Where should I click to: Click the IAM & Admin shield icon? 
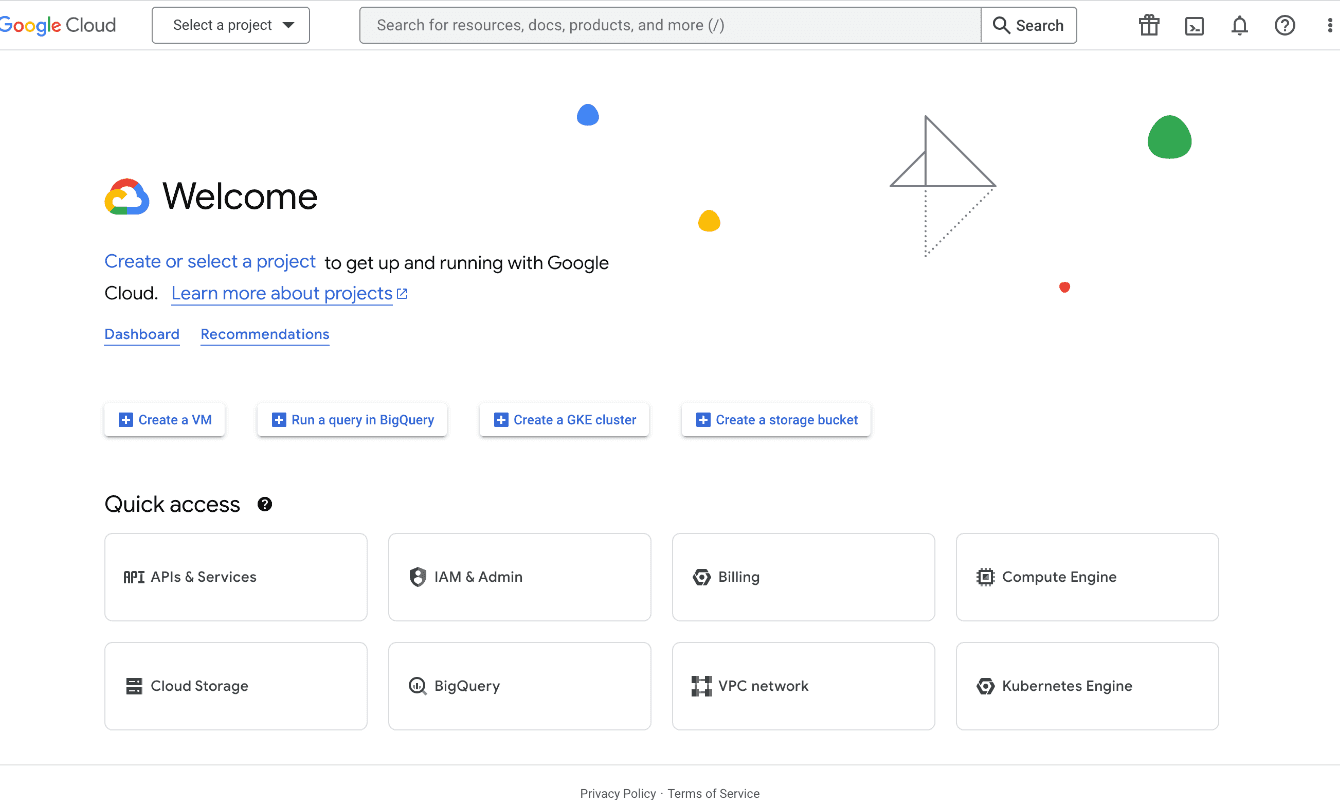click(418, 577)
